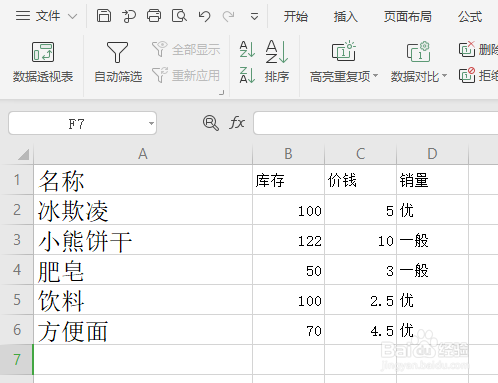Click the save icon in quick toolbar
The height and width of the screenshot is (383, 498).
click(x=104, y=16)
